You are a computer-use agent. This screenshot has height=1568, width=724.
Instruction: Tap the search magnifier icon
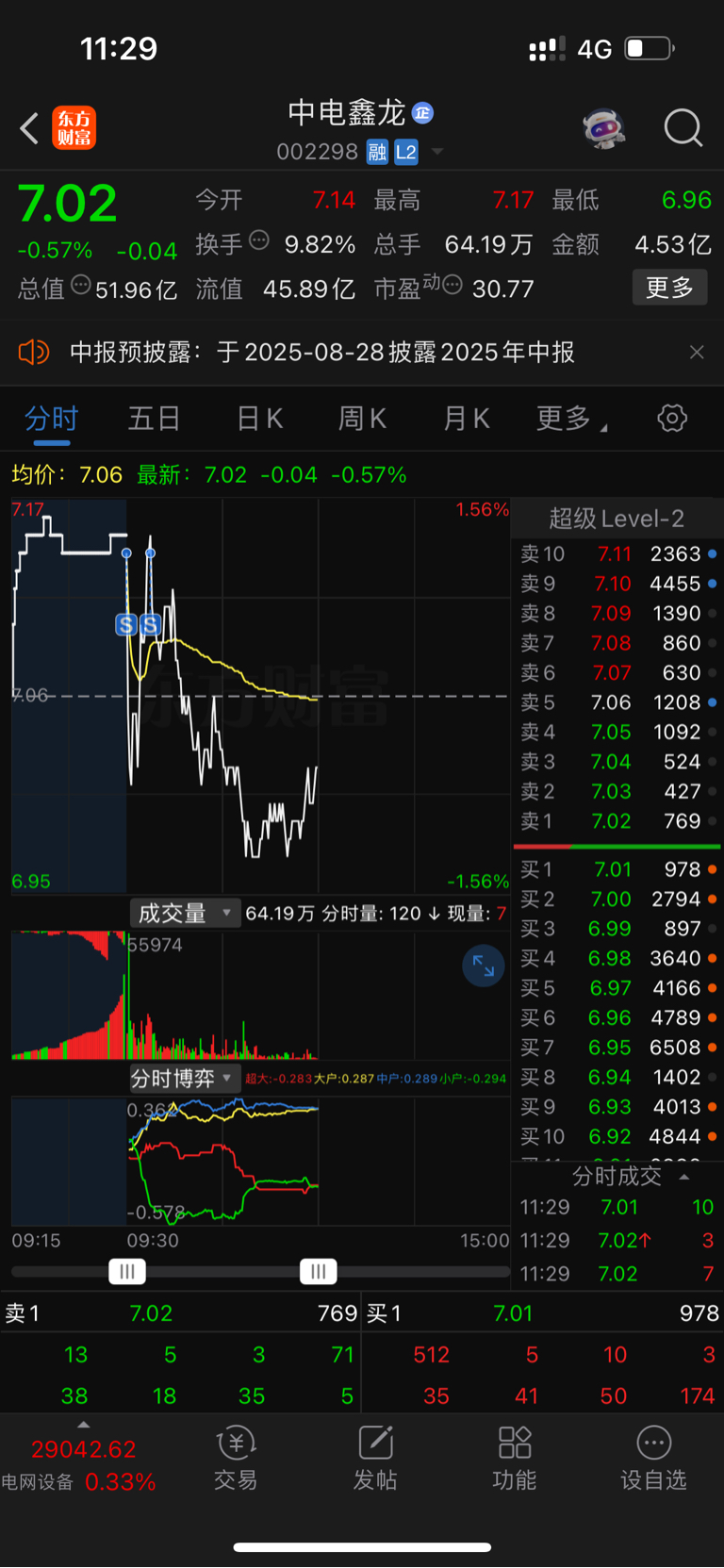click(x=683, y=128)
